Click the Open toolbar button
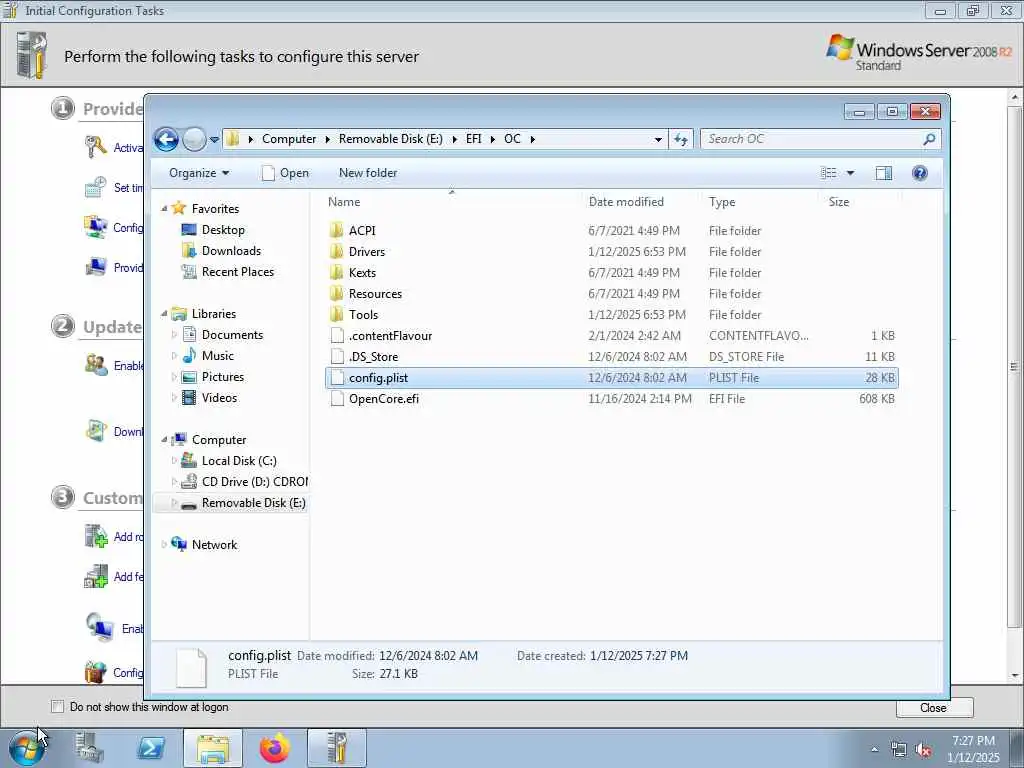Image resolution: width=1024 pixels, height=768 pixels. pyautogui.click(x=285, y=173)
